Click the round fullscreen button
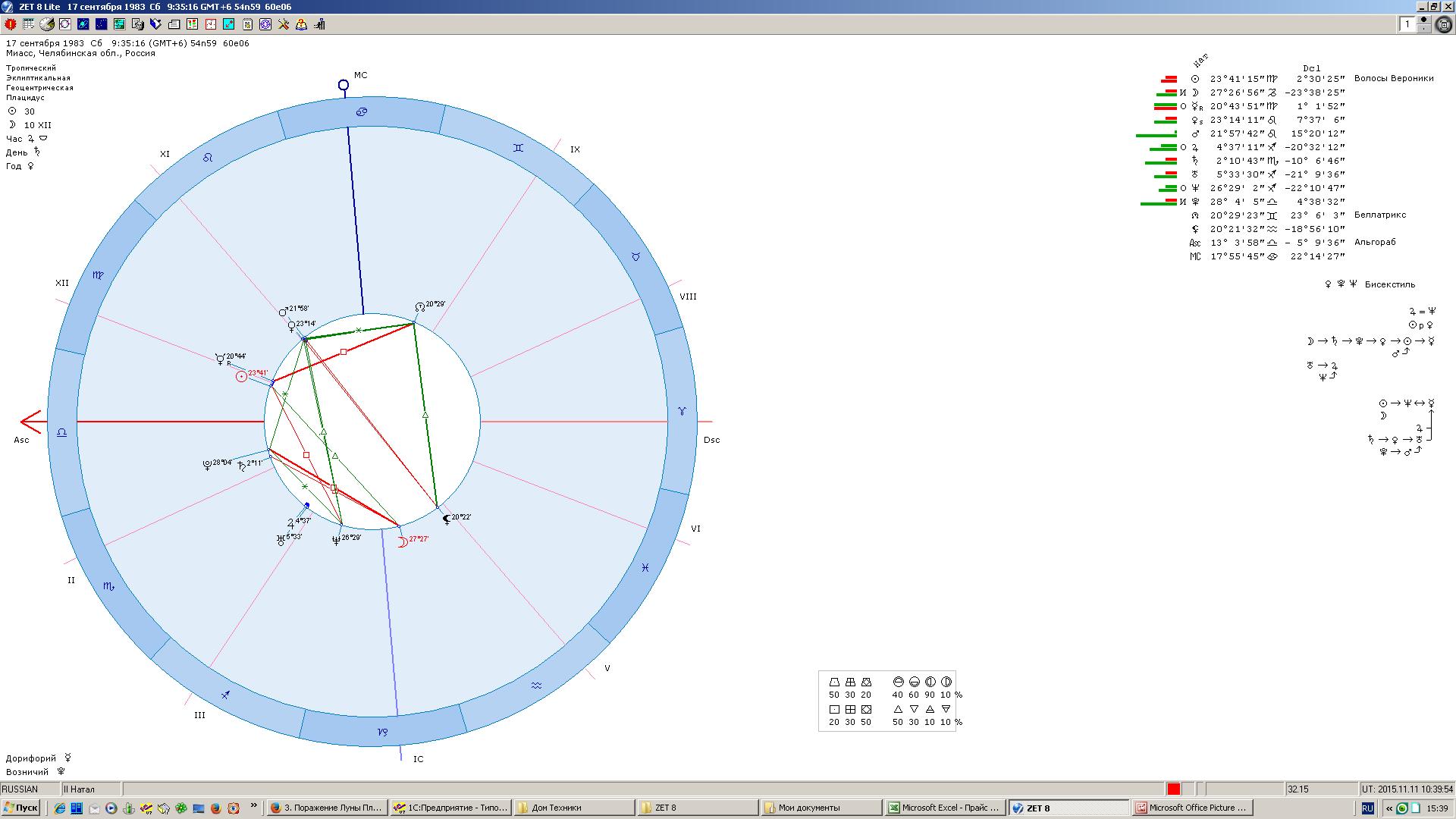The image size is (1456, 819). pyautogui.click(x=1444, y=25)
